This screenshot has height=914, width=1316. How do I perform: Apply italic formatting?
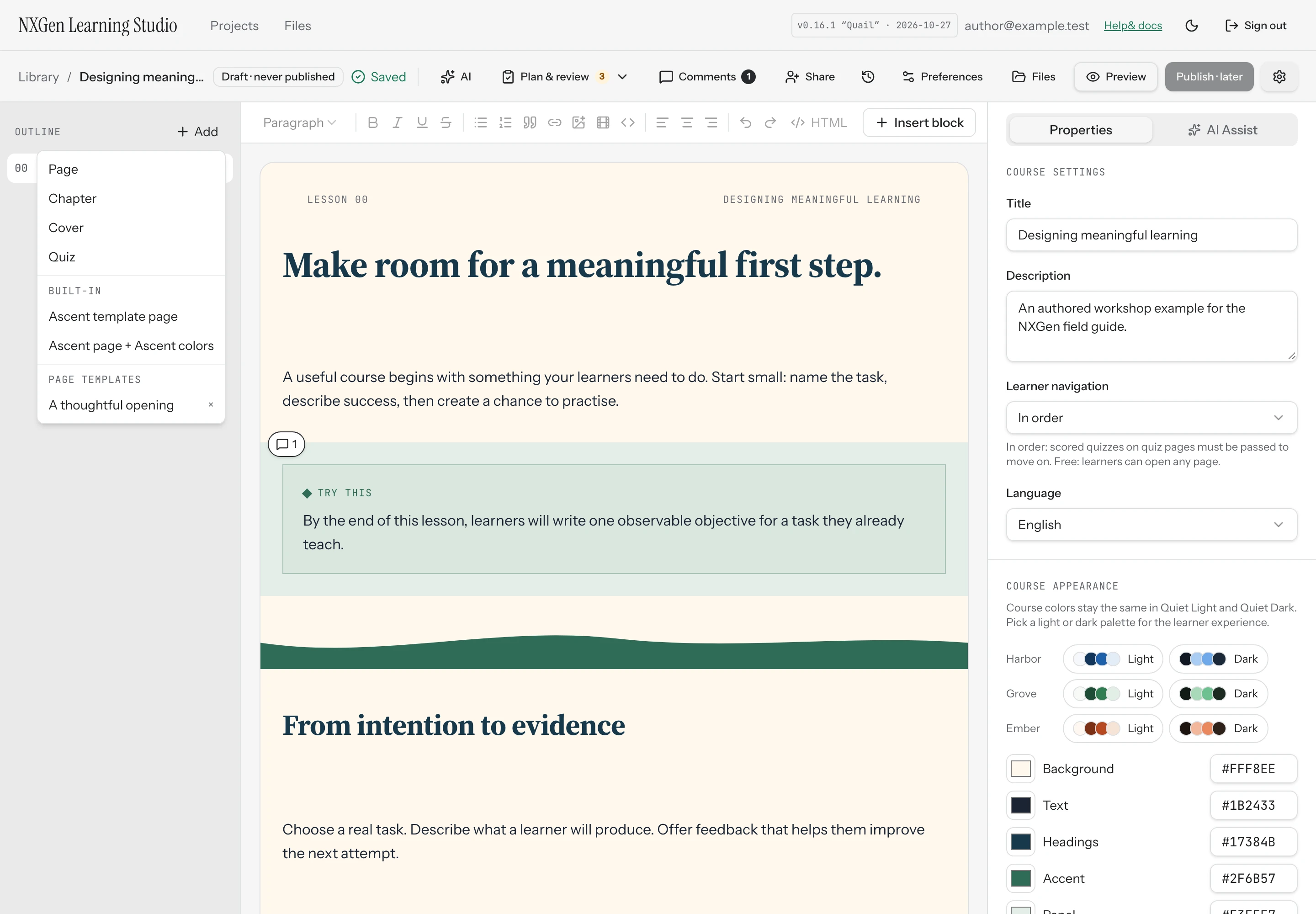tap(397, 122)
